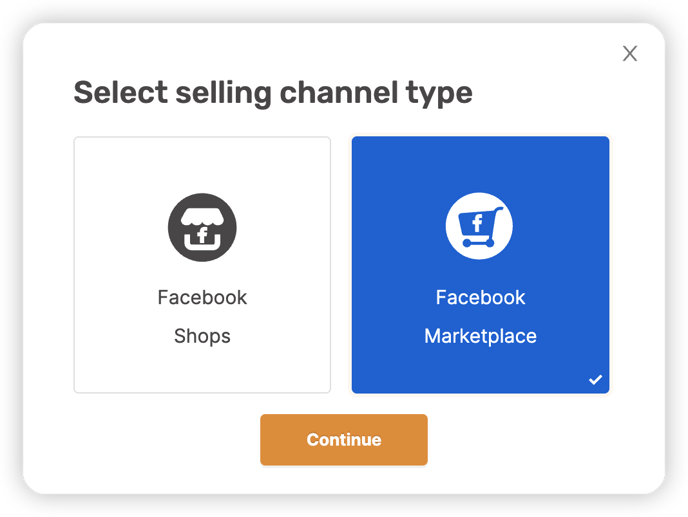
Task: Click "Facebook" text inside the Marketplace card
Action: pyautogui.click(x=480, y=298)
